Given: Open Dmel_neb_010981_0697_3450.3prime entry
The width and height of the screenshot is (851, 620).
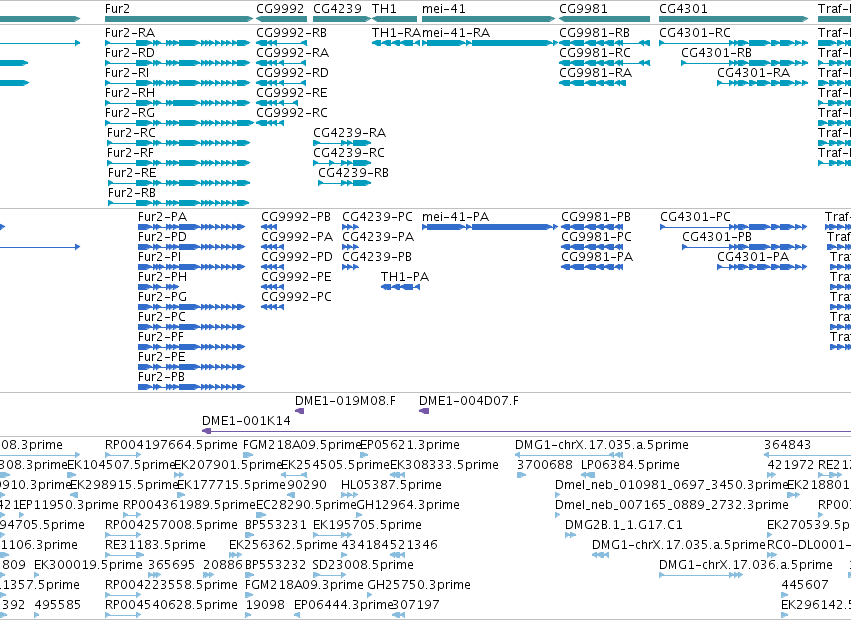Looking at the screenshot, I should pos(671,485).
